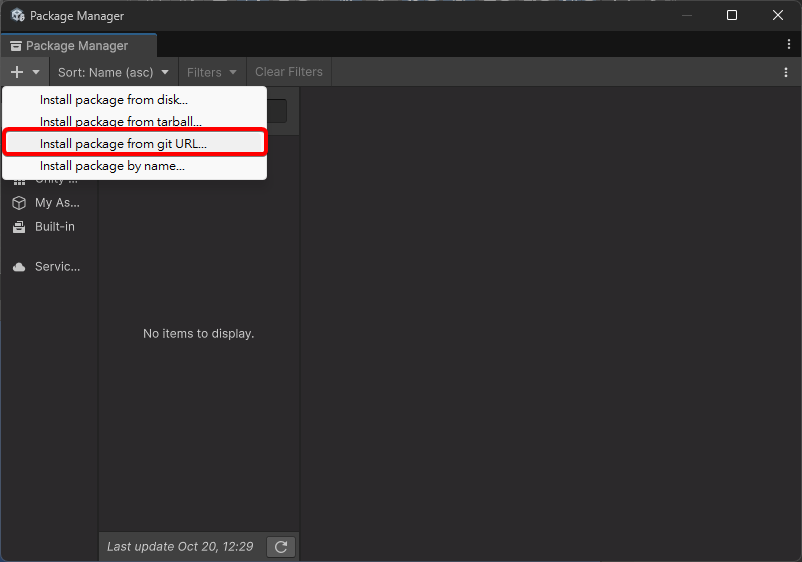Select Install package from git URL
The image size is (802, 562).
click(123, 144)
